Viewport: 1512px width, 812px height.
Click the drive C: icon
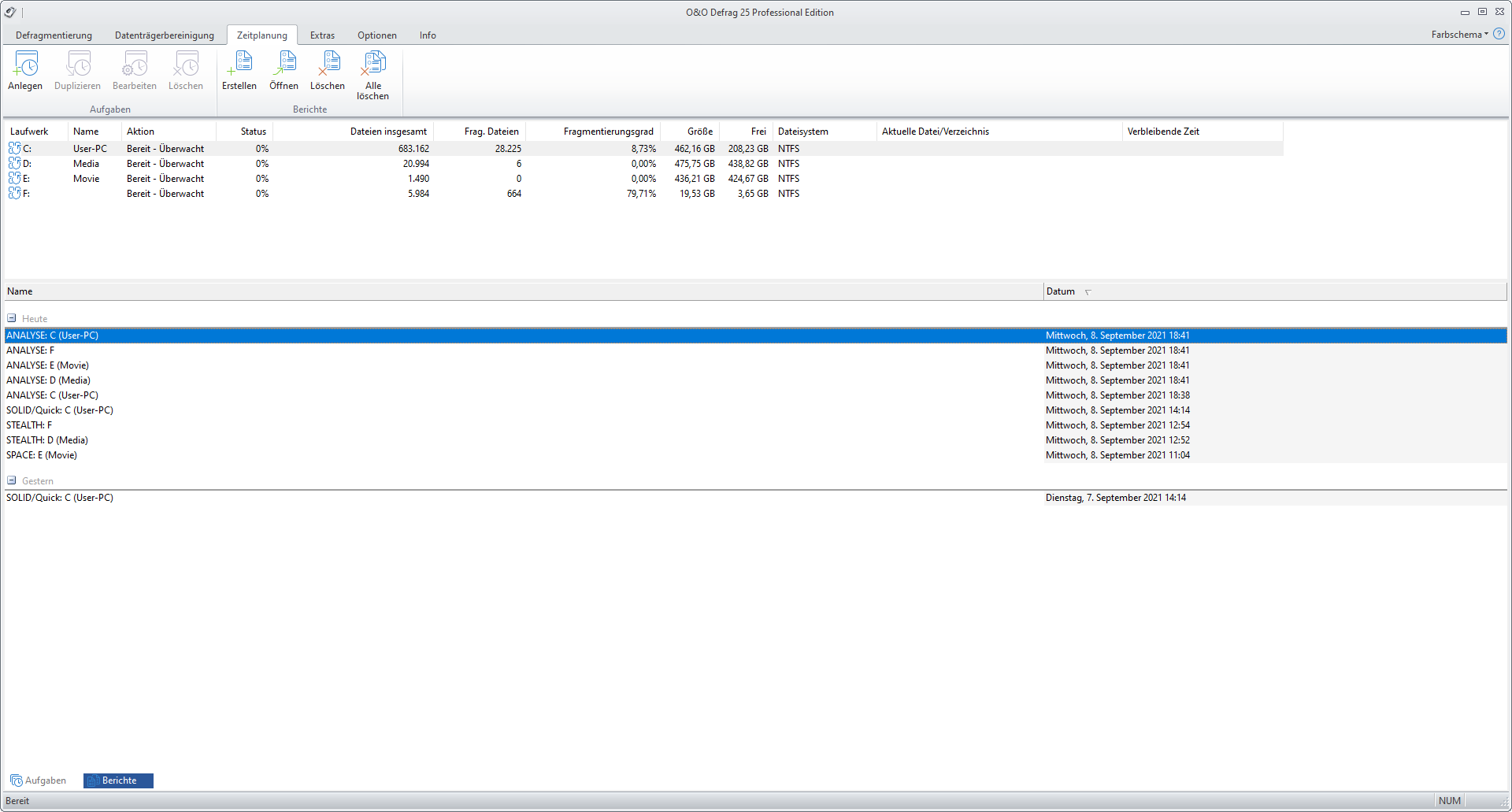coord(14,148)
